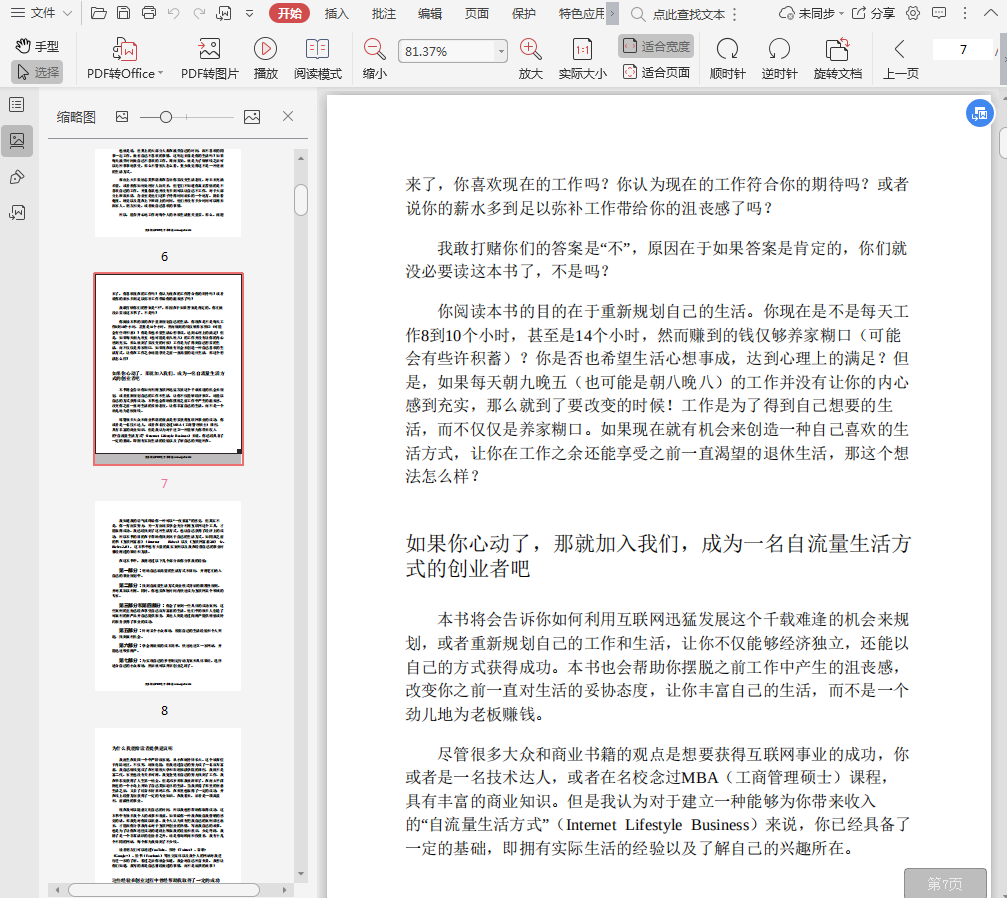Click the feedback chat bubble icon
Screen dimensions: 1007x898
(939, 13)
